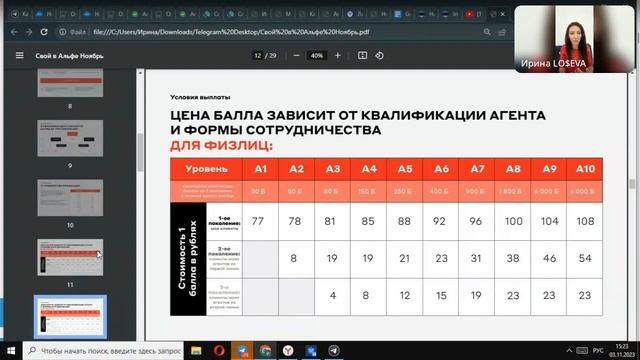The image size is (640, 360).
Task: Click the zoom out minus button in PDF toolbar
Action: click(x=297, y=56)
